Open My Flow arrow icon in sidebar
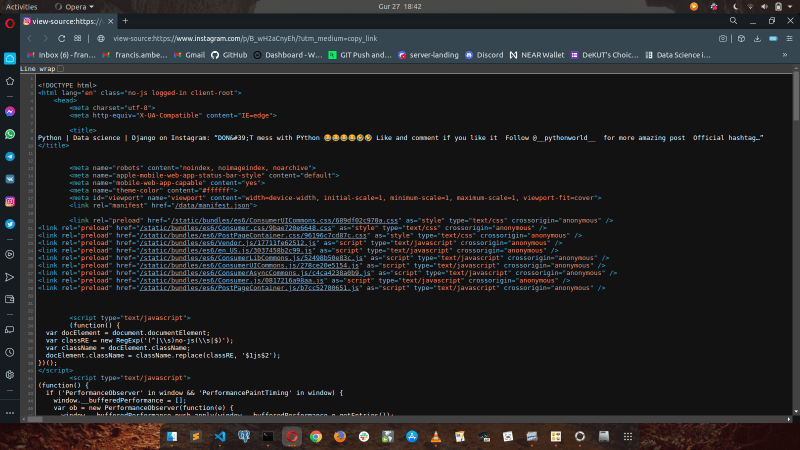The image size is (800, 450). tap(10, 277)
